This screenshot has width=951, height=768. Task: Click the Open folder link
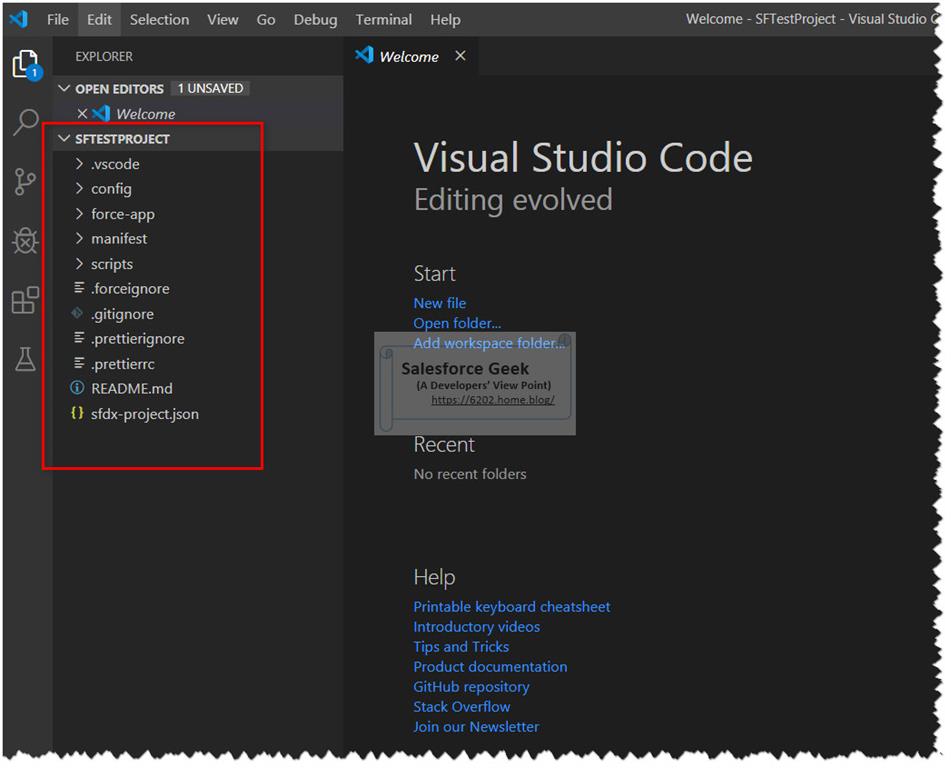pyautogui.click(x=457, y=323)
